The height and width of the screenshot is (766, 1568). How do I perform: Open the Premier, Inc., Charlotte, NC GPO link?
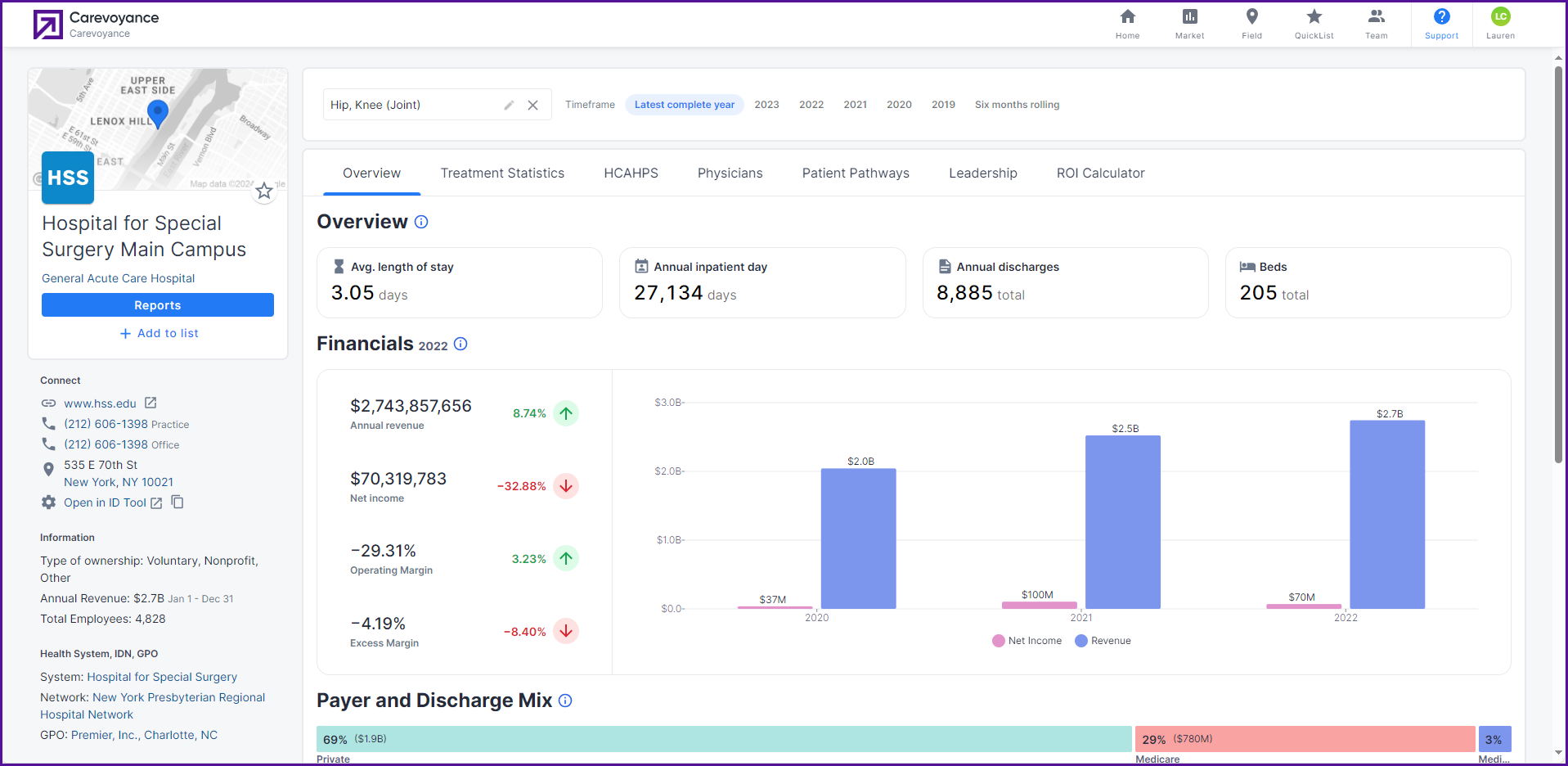pos(144,735)
